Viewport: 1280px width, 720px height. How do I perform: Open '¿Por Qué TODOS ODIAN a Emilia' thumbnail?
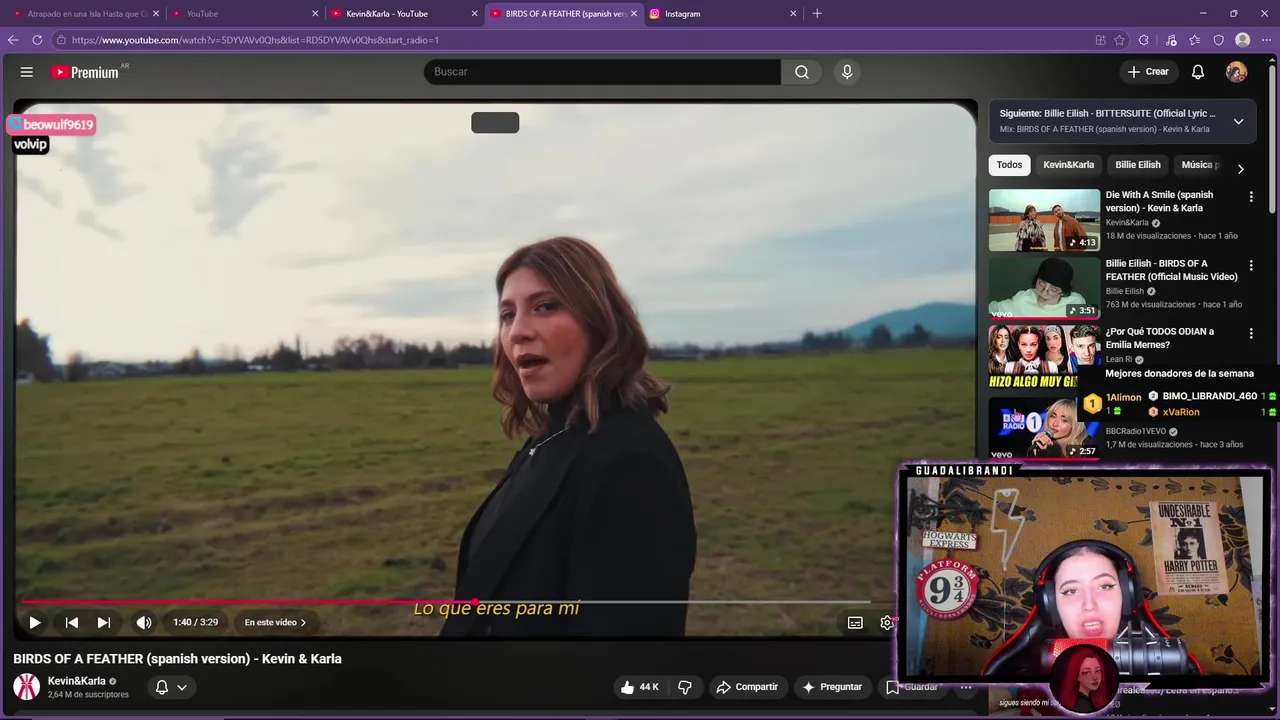1044,356
